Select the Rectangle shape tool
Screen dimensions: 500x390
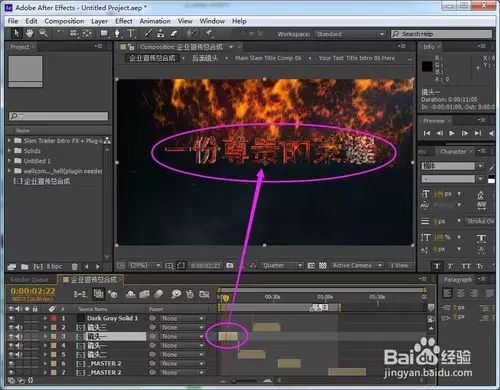pos(104,33)
